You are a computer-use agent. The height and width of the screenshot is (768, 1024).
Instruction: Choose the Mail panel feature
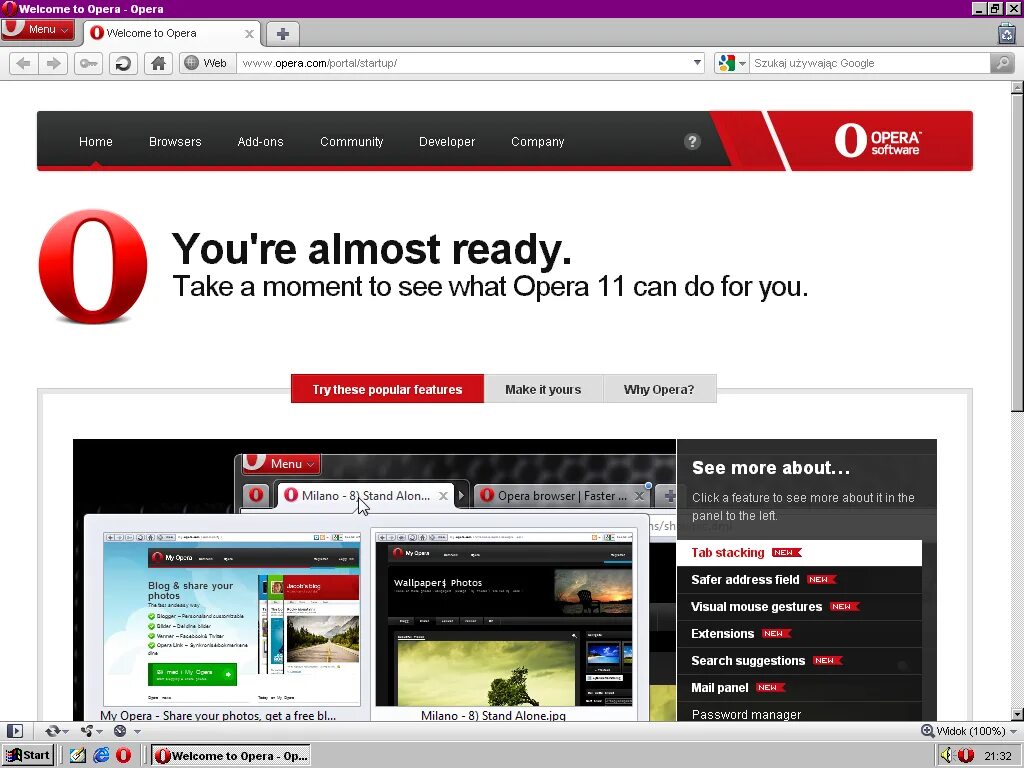(x=799, y=688)
